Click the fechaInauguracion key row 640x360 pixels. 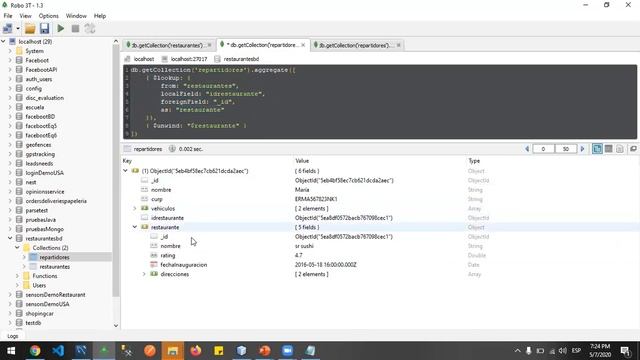(x=184, y=265)
